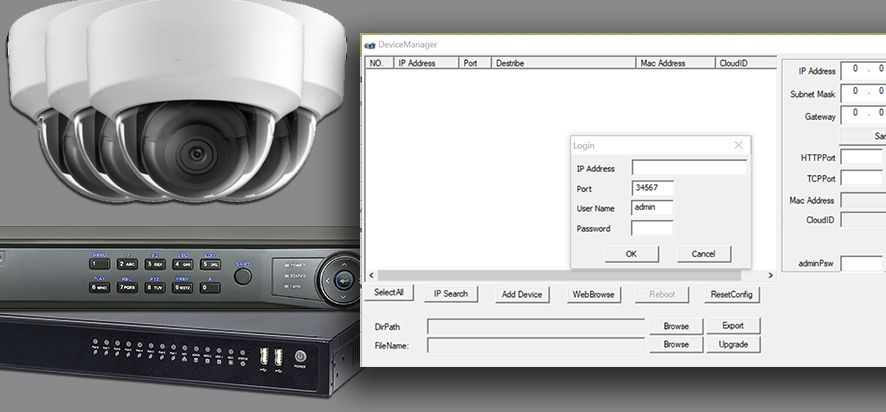Click the IP Address field in Login dialog
This screenshot has height=412, width=886.
689,168
